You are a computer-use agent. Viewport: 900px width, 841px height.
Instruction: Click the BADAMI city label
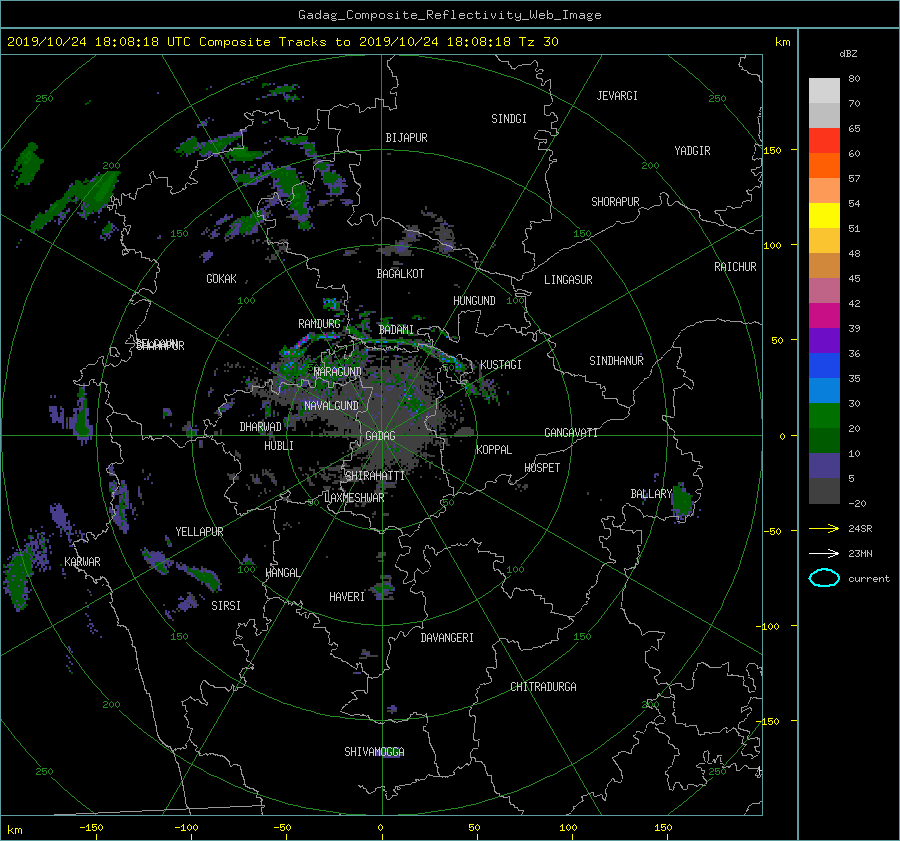click(396, 330)
